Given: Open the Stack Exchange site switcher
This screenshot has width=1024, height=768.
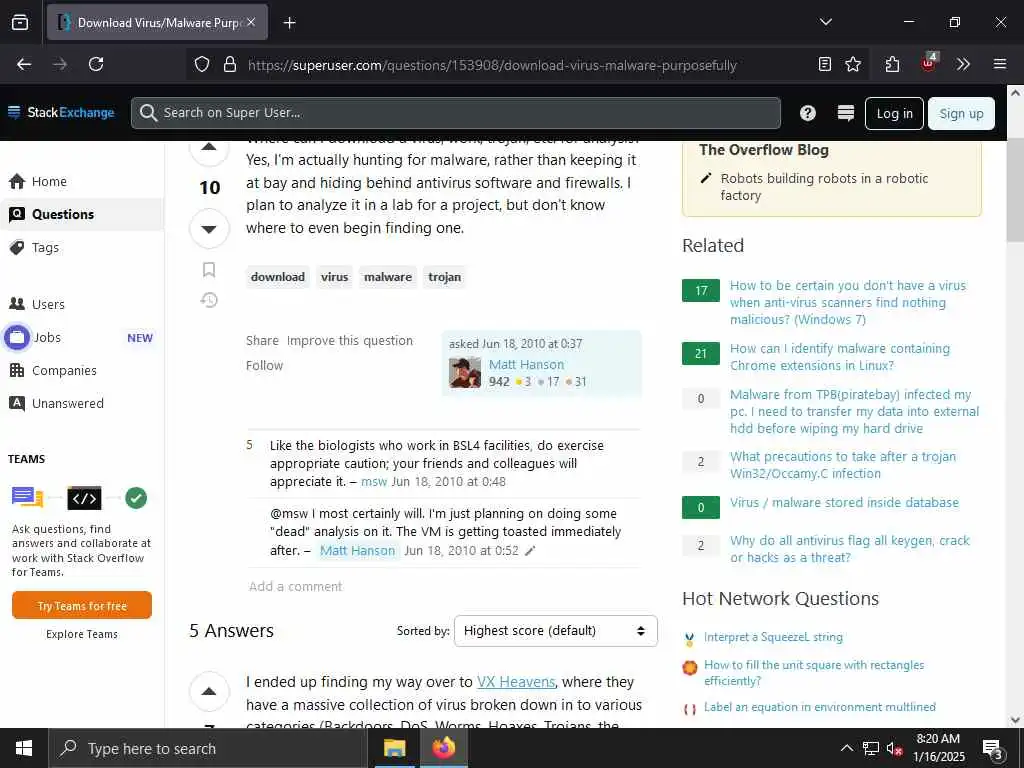Looking at the screenshot, I should (x=846, y=114).
